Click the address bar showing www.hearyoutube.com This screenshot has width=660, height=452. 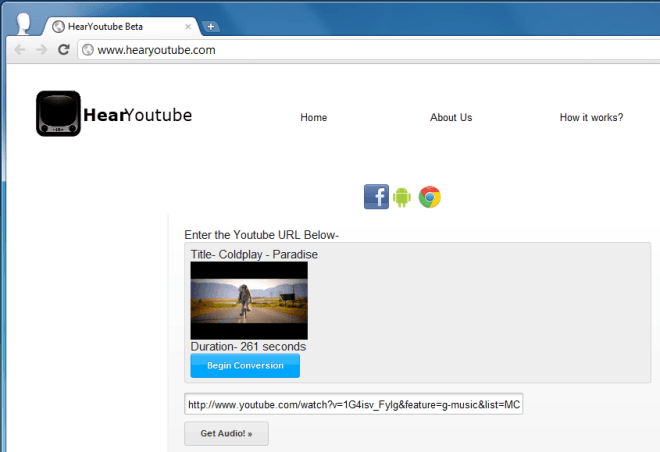pos(370,50)
